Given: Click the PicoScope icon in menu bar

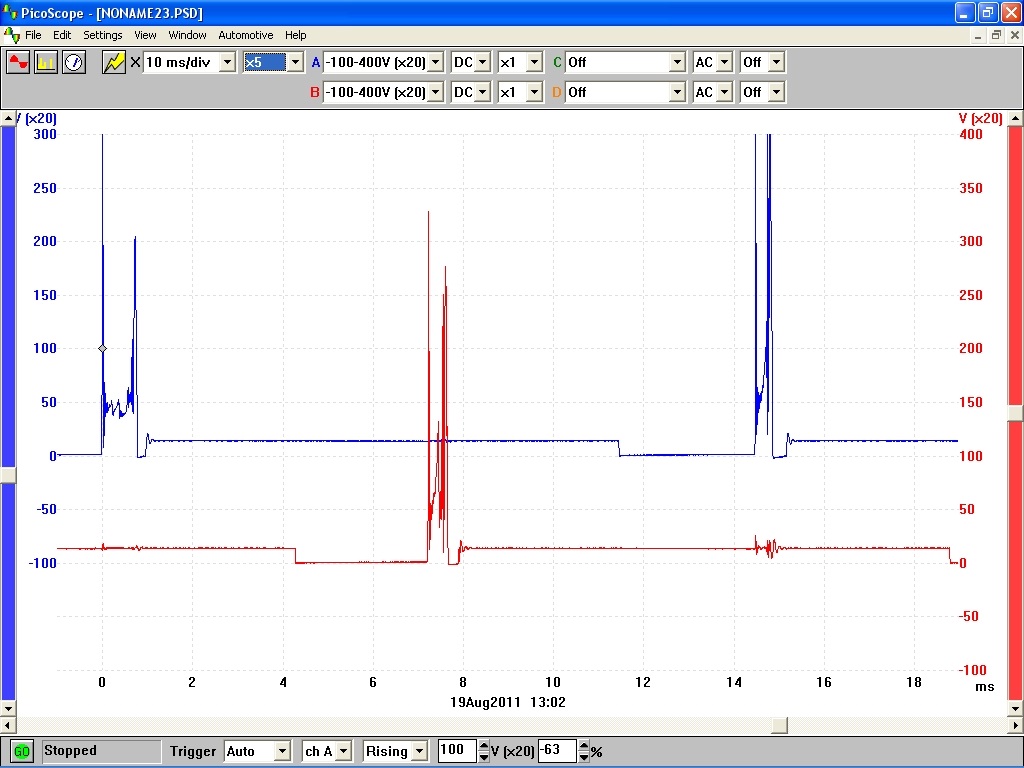Looking at the screenshot, I should pos(11,35).
